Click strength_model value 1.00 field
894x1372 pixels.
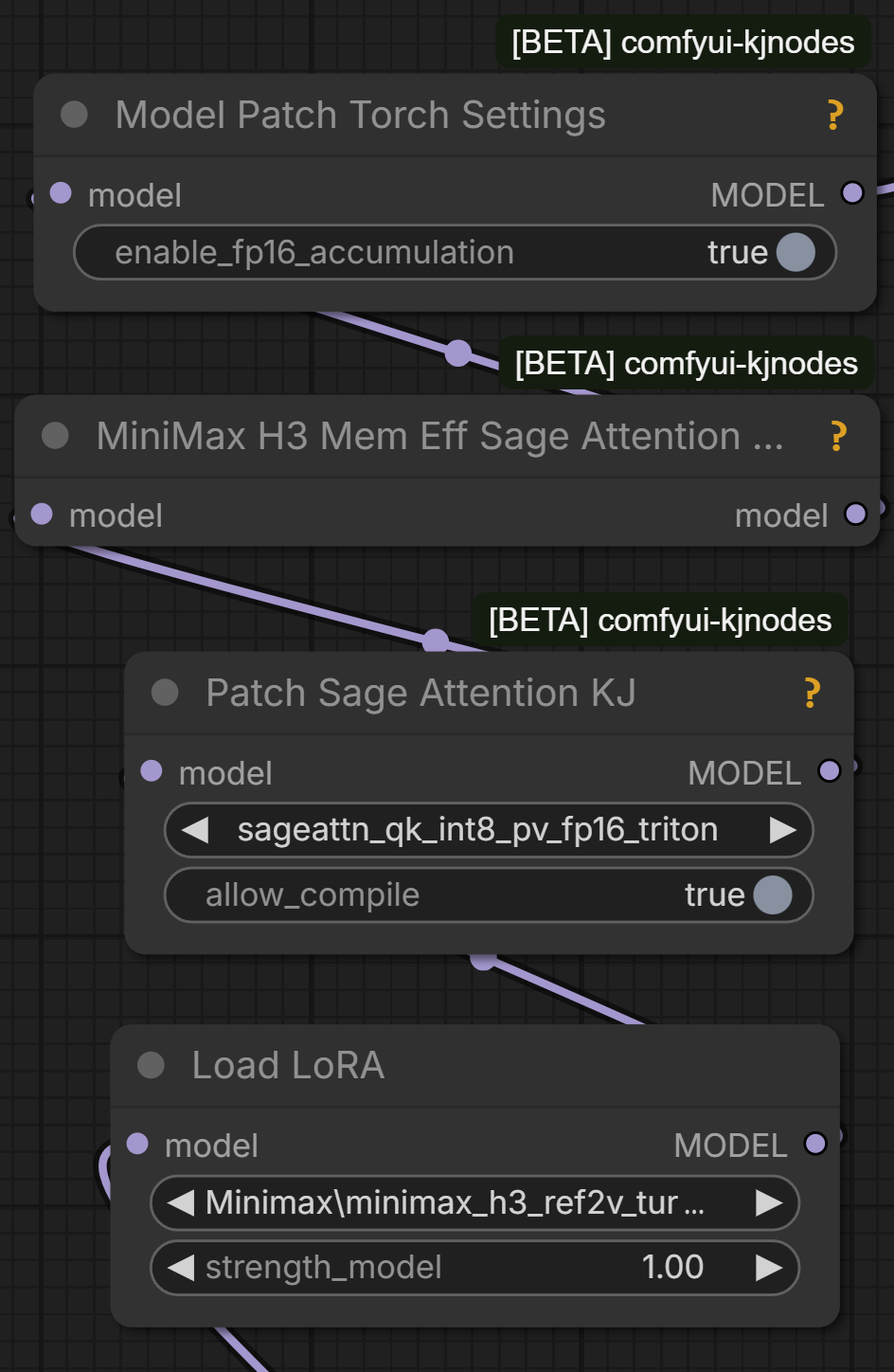point(672,1267)
